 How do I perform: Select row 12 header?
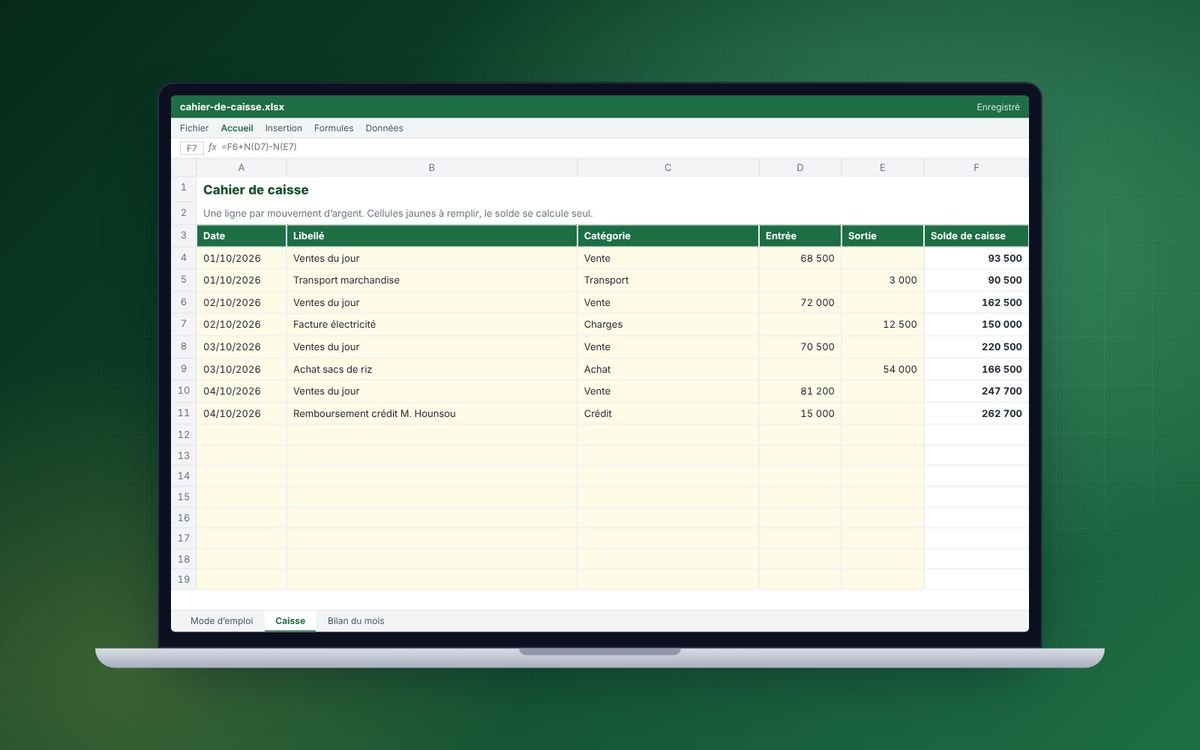184,435
